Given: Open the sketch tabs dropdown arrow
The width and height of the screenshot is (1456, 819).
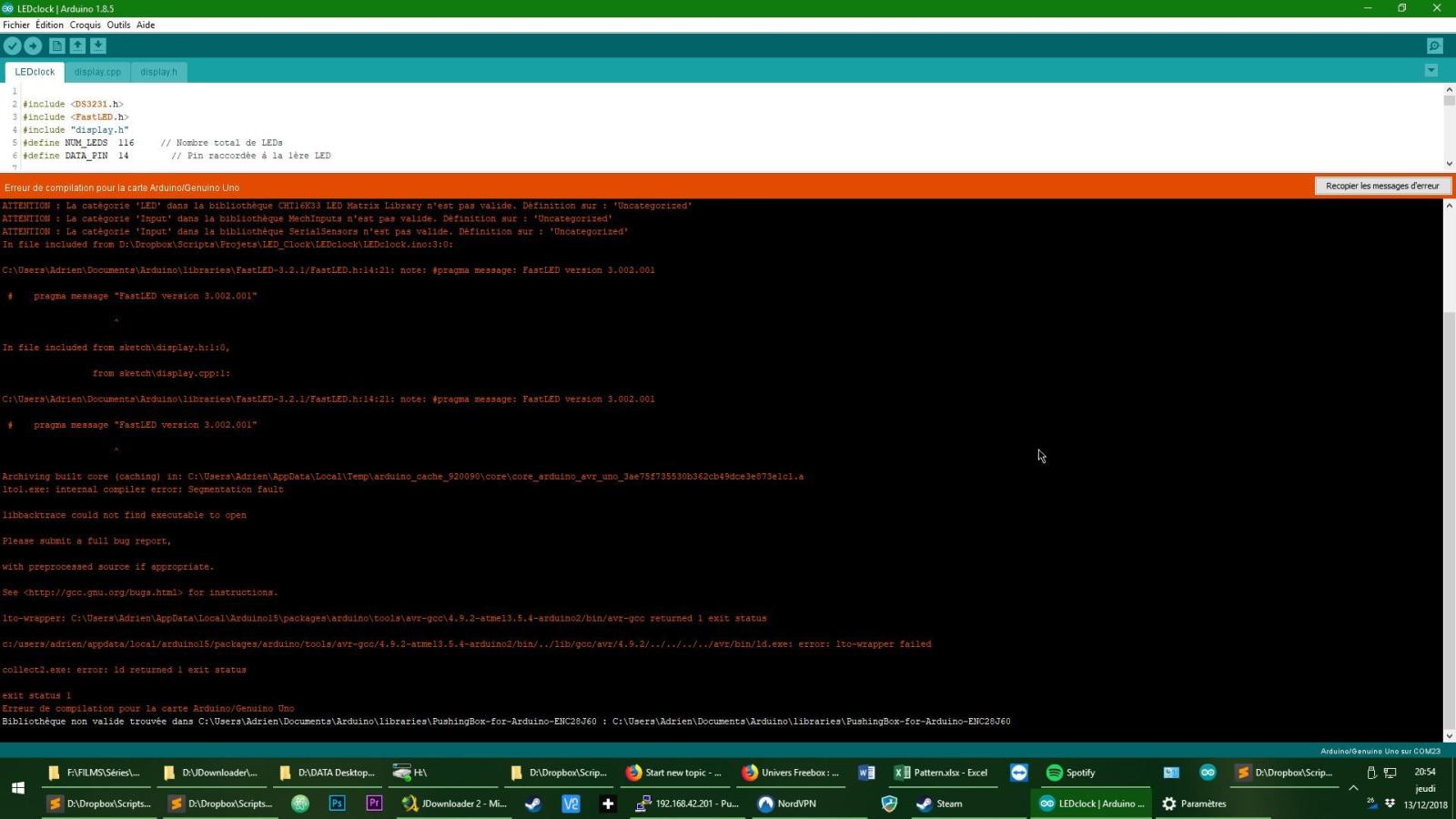Looking at the screenshot, I should [1431, 70].
